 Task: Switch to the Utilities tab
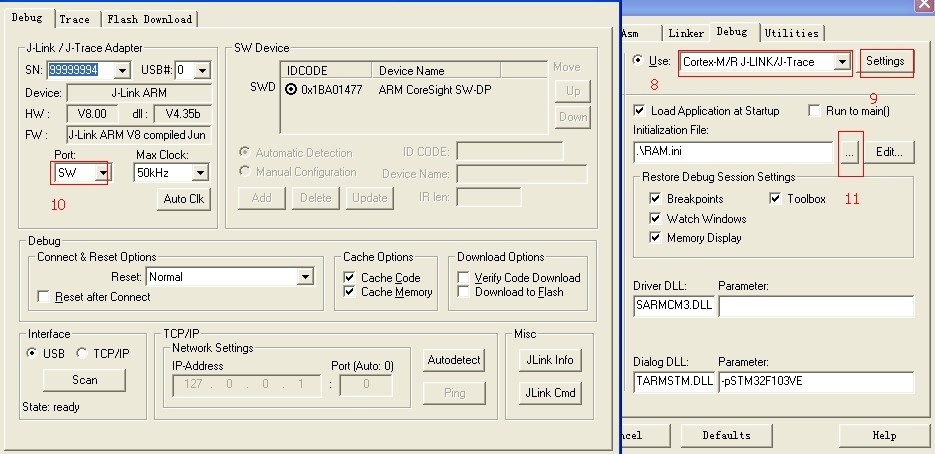pyautogui.click(x=791, y=33)
